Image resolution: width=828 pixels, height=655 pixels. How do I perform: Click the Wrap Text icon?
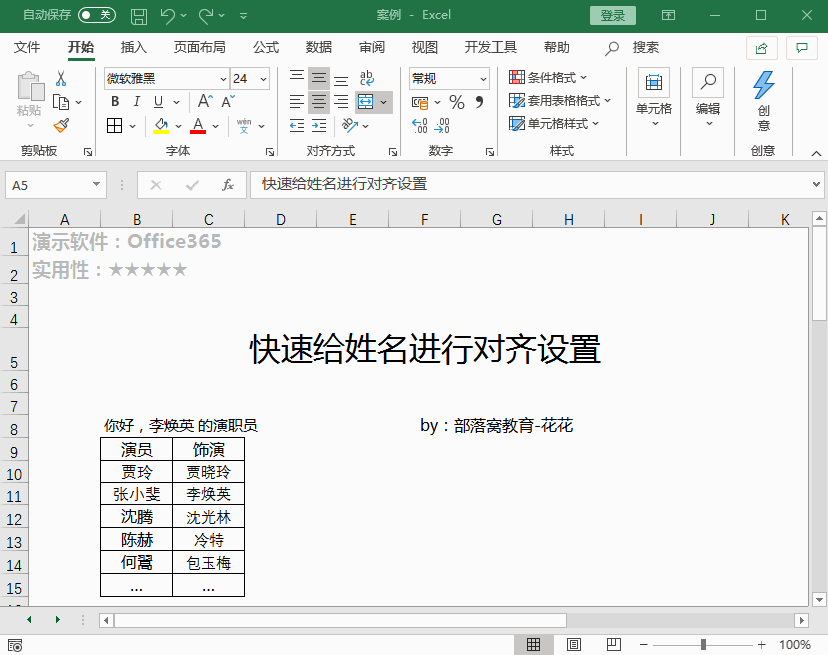point(366,78)
